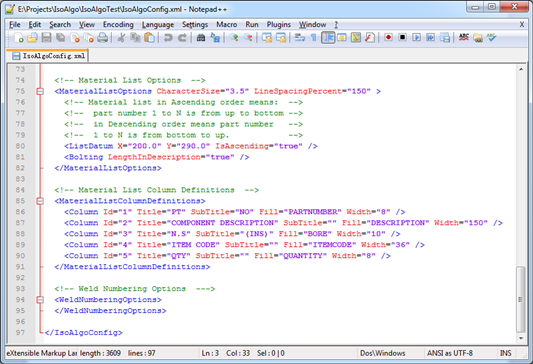Print the document via printer icon
Image resolution: width=533 pixels, height=364 pixels.
(103, 37)
